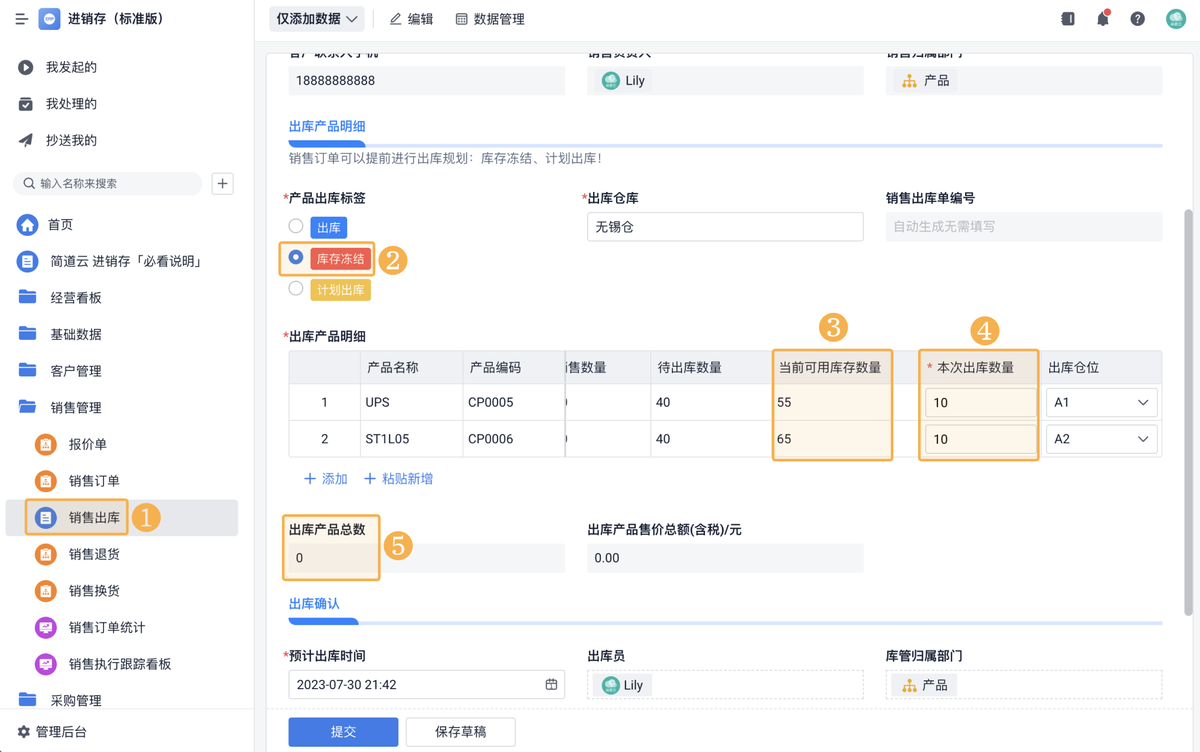This screenshot has width=1200, height=752.
Task: Click the 出库仓库 input field
Action: click(724, 227)
